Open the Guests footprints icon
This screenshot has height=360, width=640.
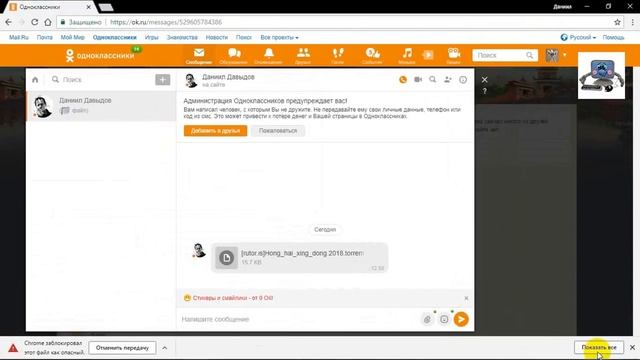click(338, 56)
